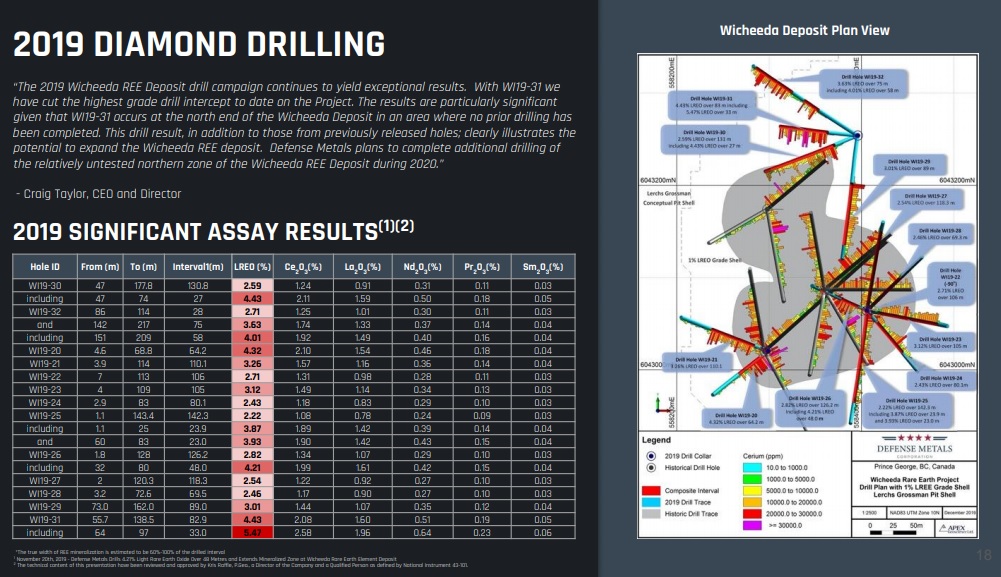Click the '1% LREO Grade Shell' map label

point(714,260)
